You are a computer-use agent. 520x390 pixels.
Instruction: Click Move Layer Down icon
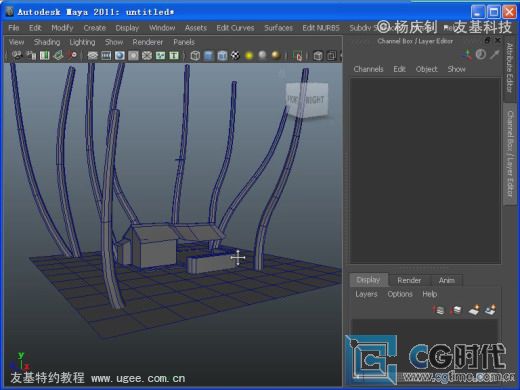point(456,310)
